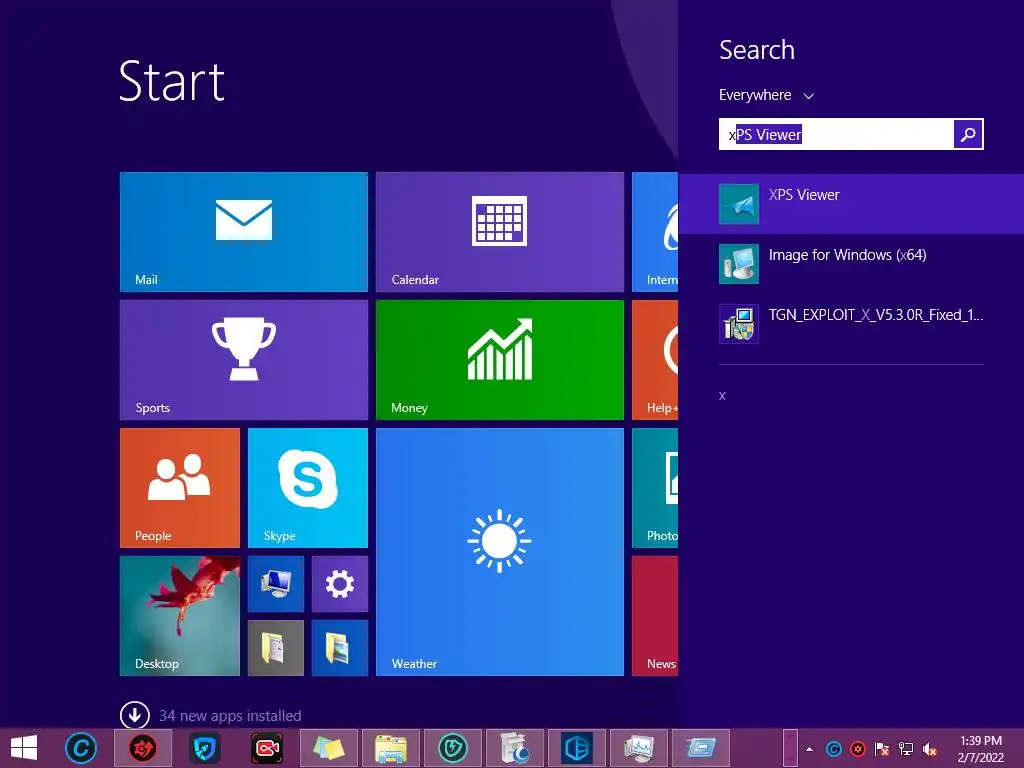Screen dimensions: 1024x768
Task: Open the Run dialog taskbar icon
Action: 701,748
